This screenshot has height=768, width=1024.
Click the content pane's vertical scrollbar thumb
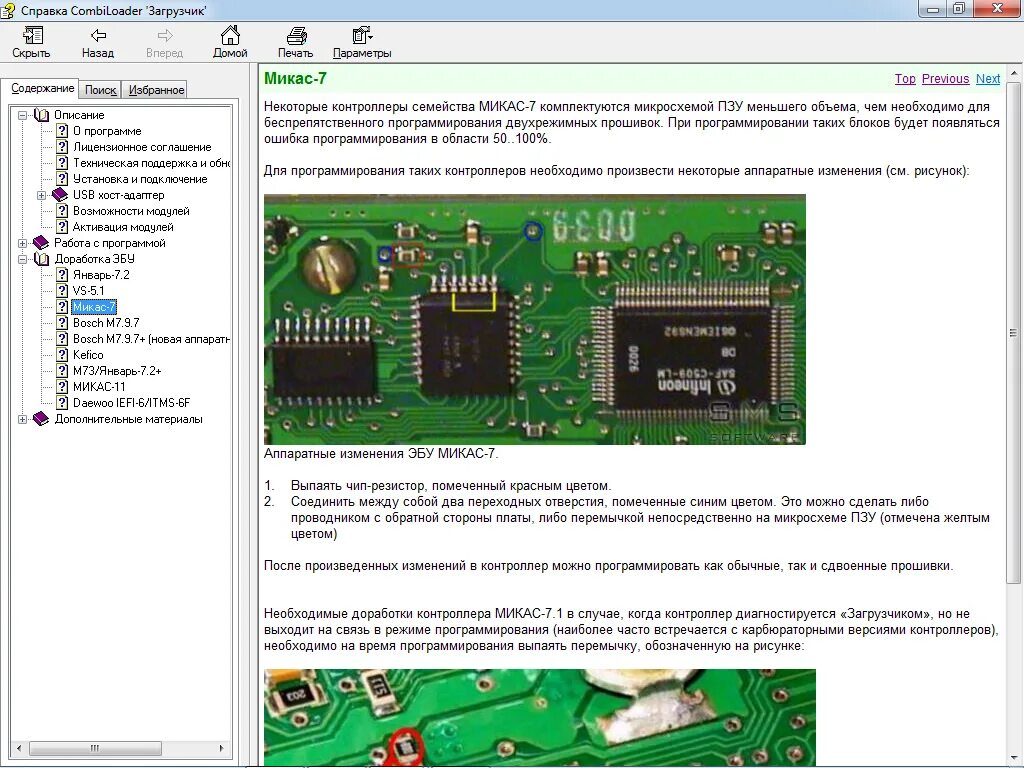coord(1014,333)
